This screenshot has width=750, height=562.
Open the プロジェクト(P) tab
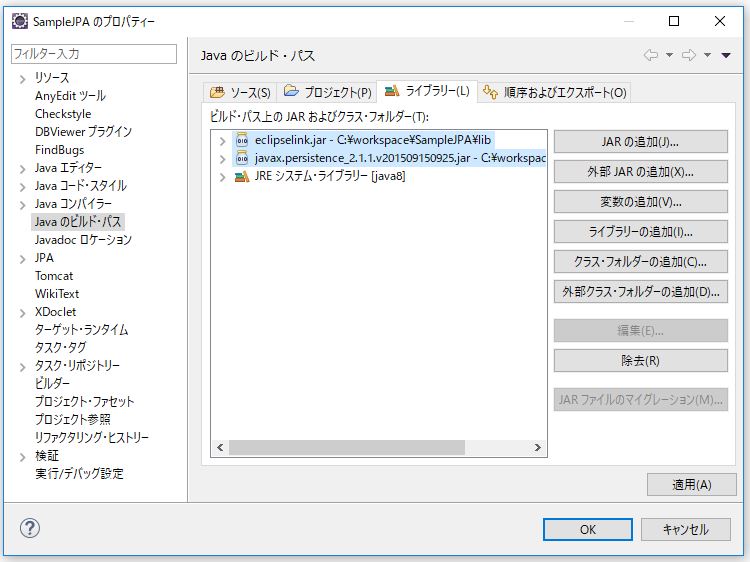328,92
